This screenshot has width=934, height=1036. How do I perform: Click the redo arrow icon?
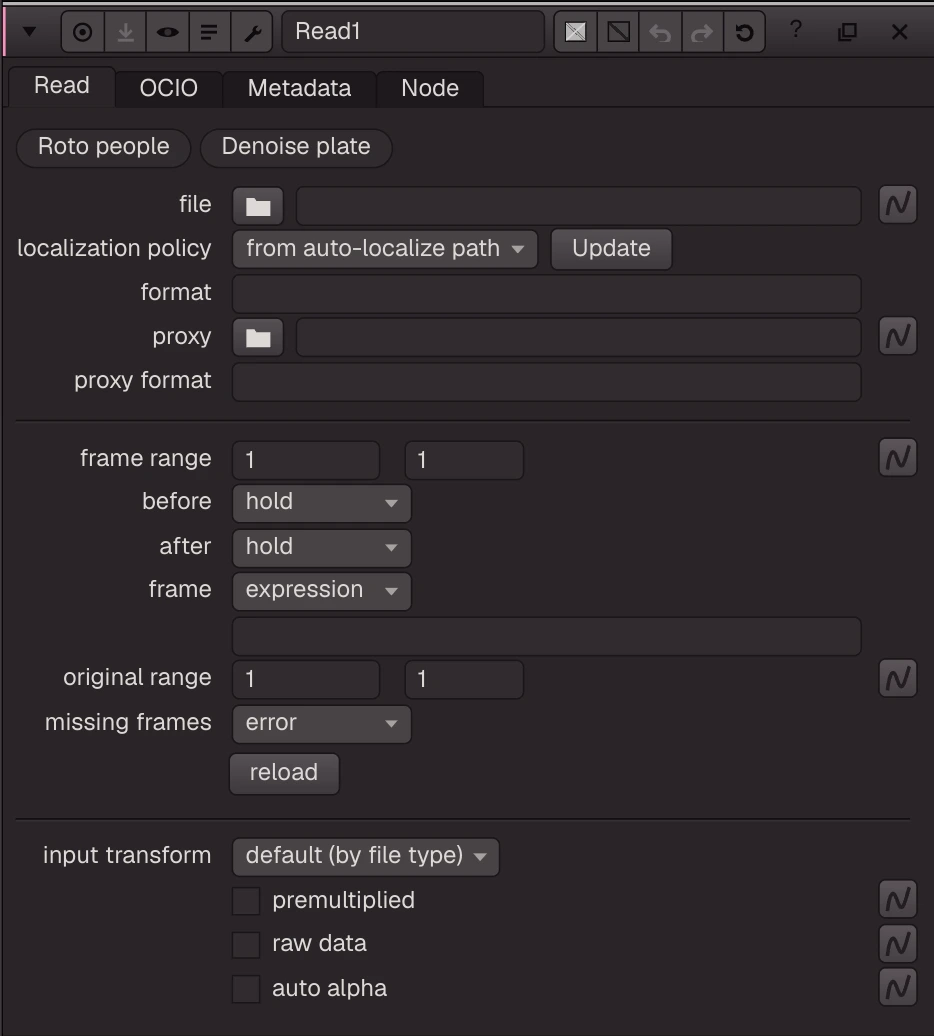point(702,32)
